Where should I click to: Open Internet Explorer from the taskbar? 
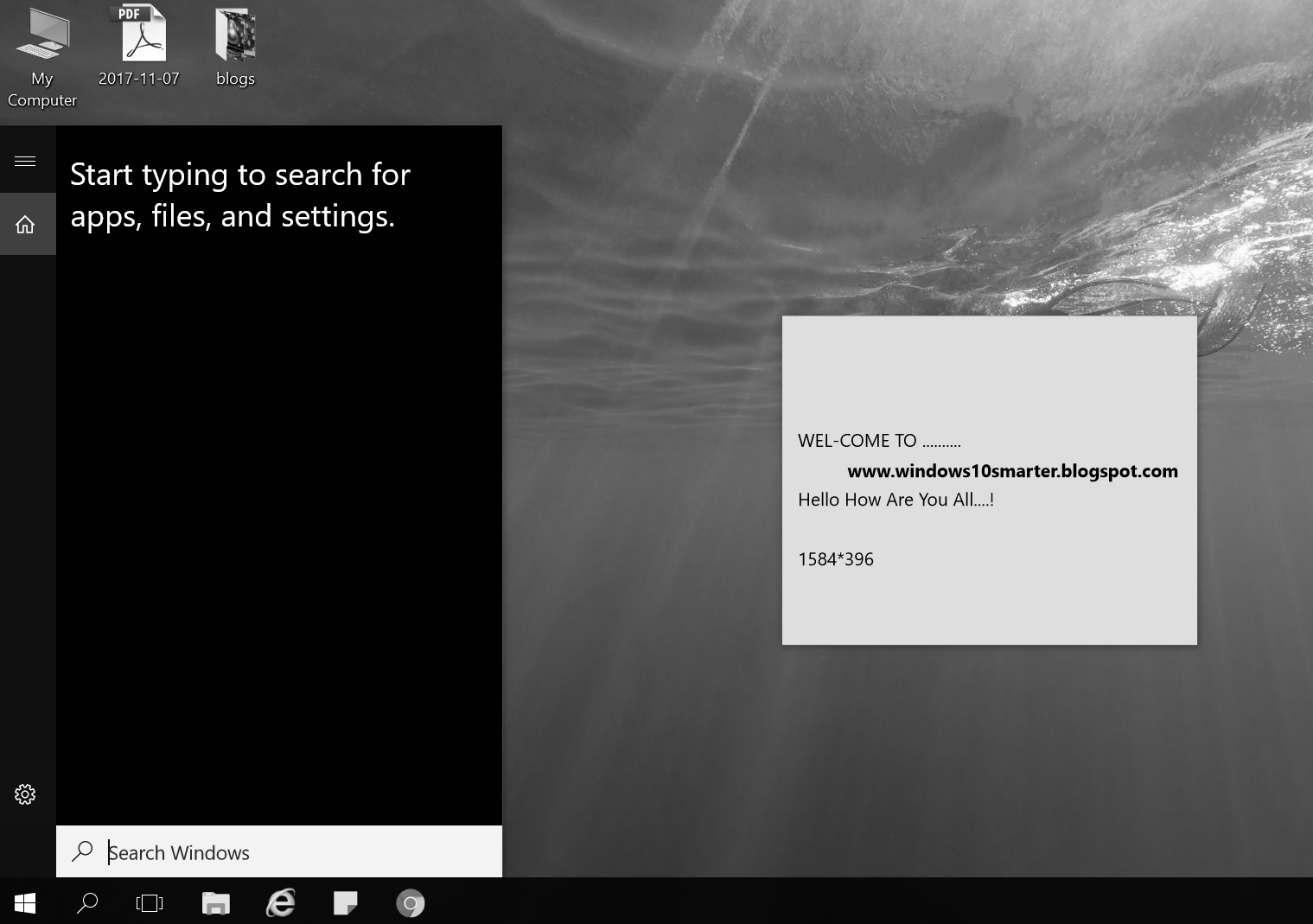279,902
